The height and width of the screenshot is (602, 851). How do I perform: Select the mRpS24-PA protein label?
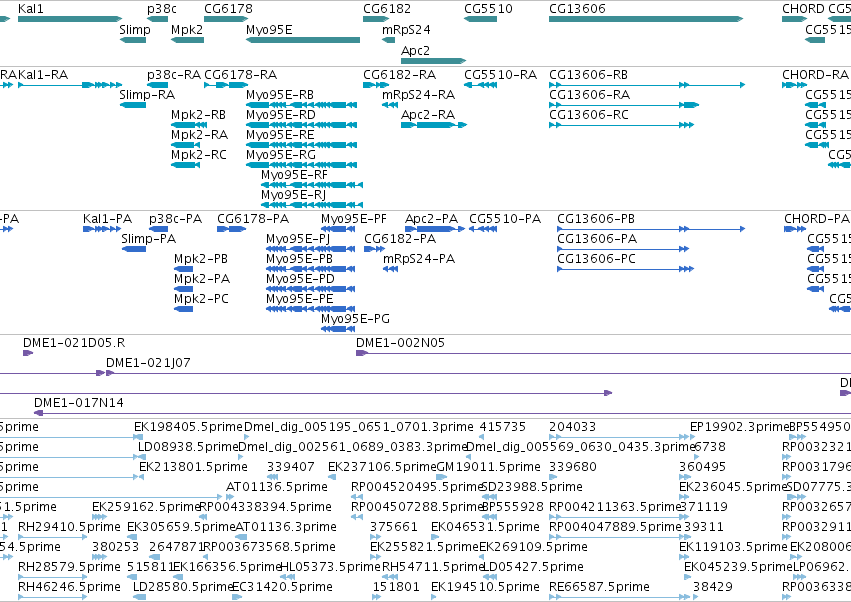[419, 259]
